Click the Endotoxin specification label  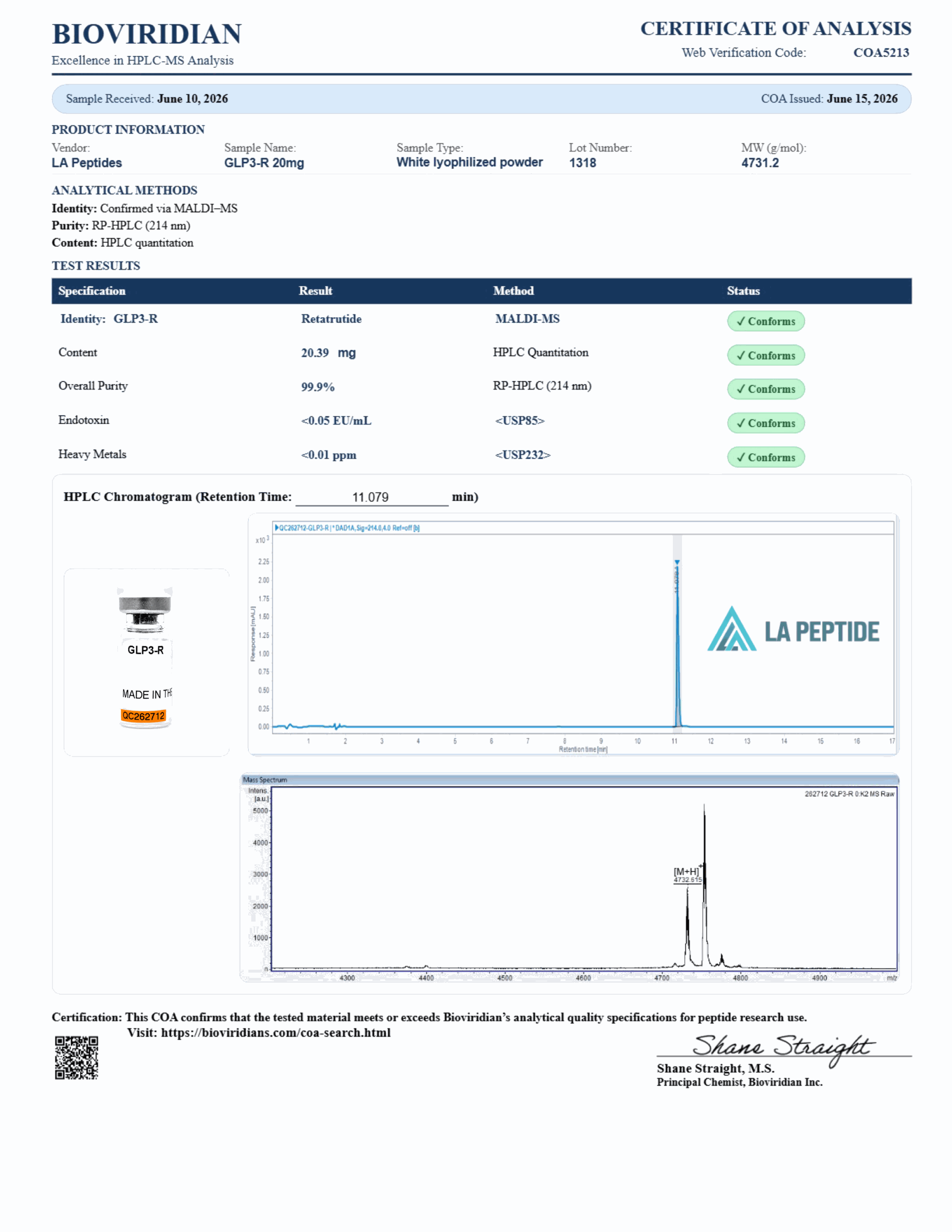tap(84, 420)
